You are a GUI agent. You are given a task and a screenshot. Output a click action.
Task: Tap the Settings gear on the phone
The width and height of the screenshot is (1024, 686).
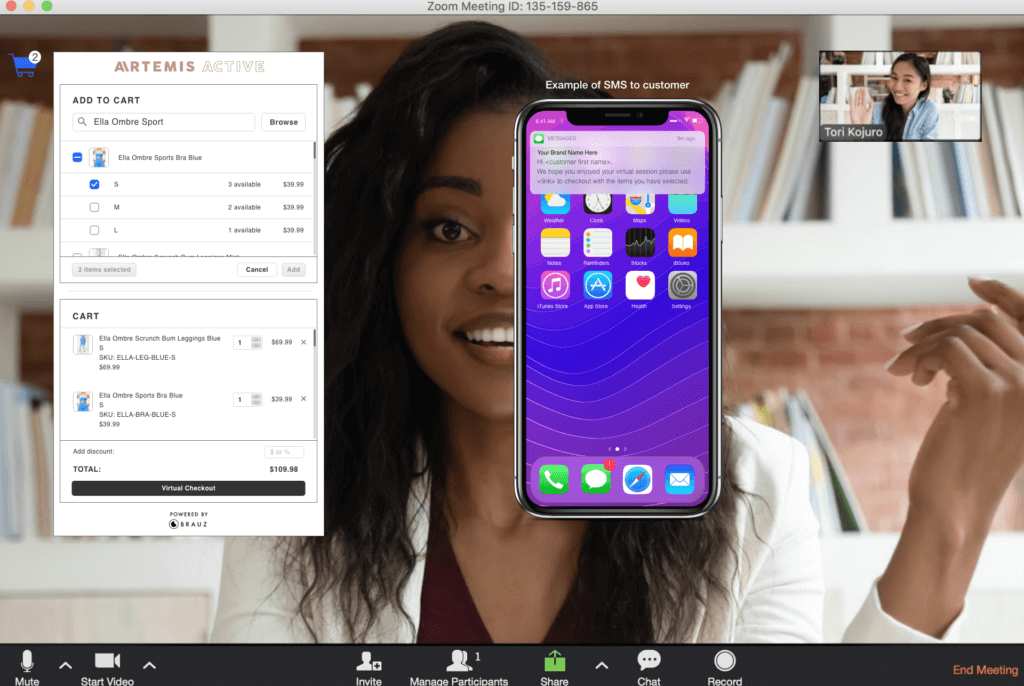click(x=682, y=286)
